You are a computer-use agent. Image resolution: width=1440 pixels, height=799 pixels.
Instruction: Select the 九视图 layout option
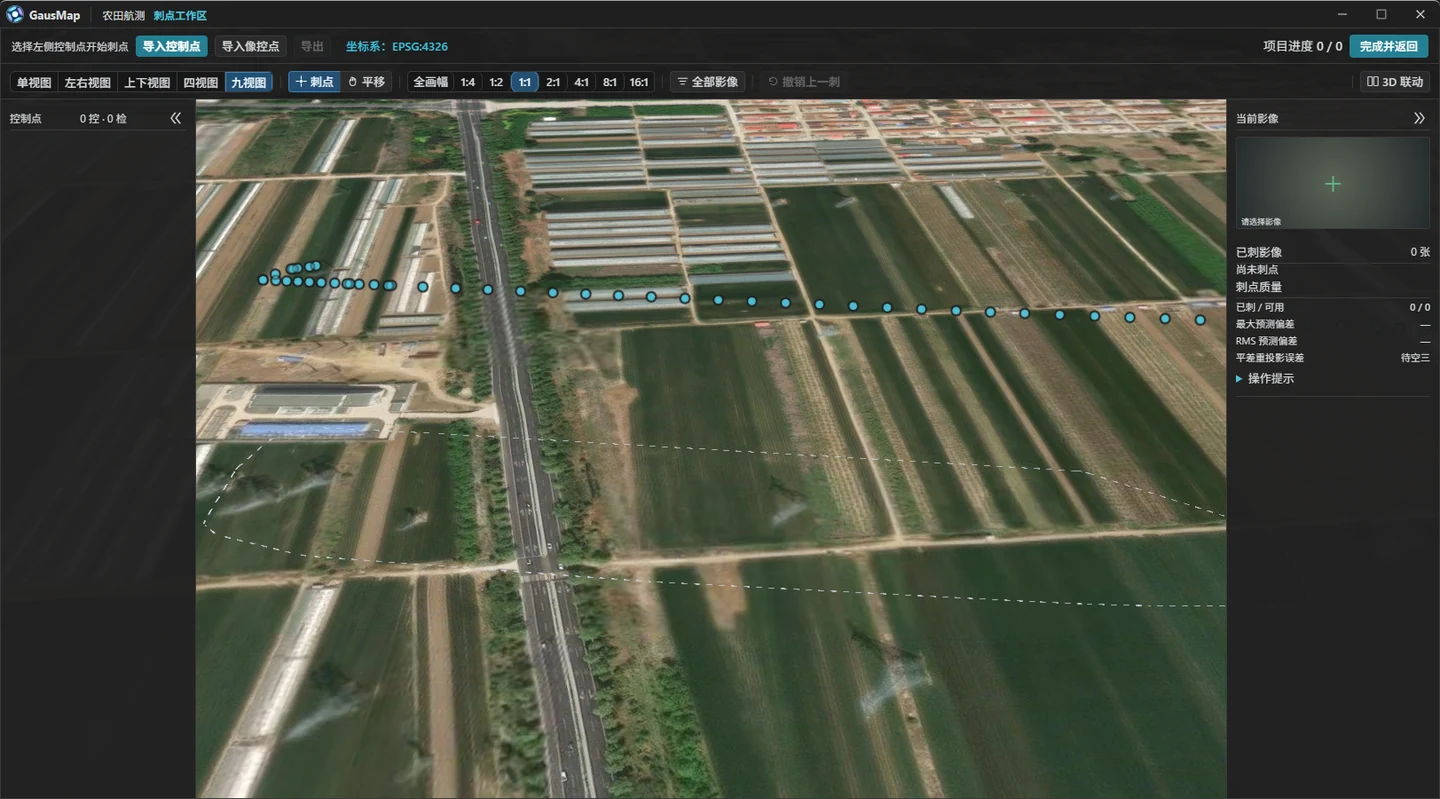[249, 82]
